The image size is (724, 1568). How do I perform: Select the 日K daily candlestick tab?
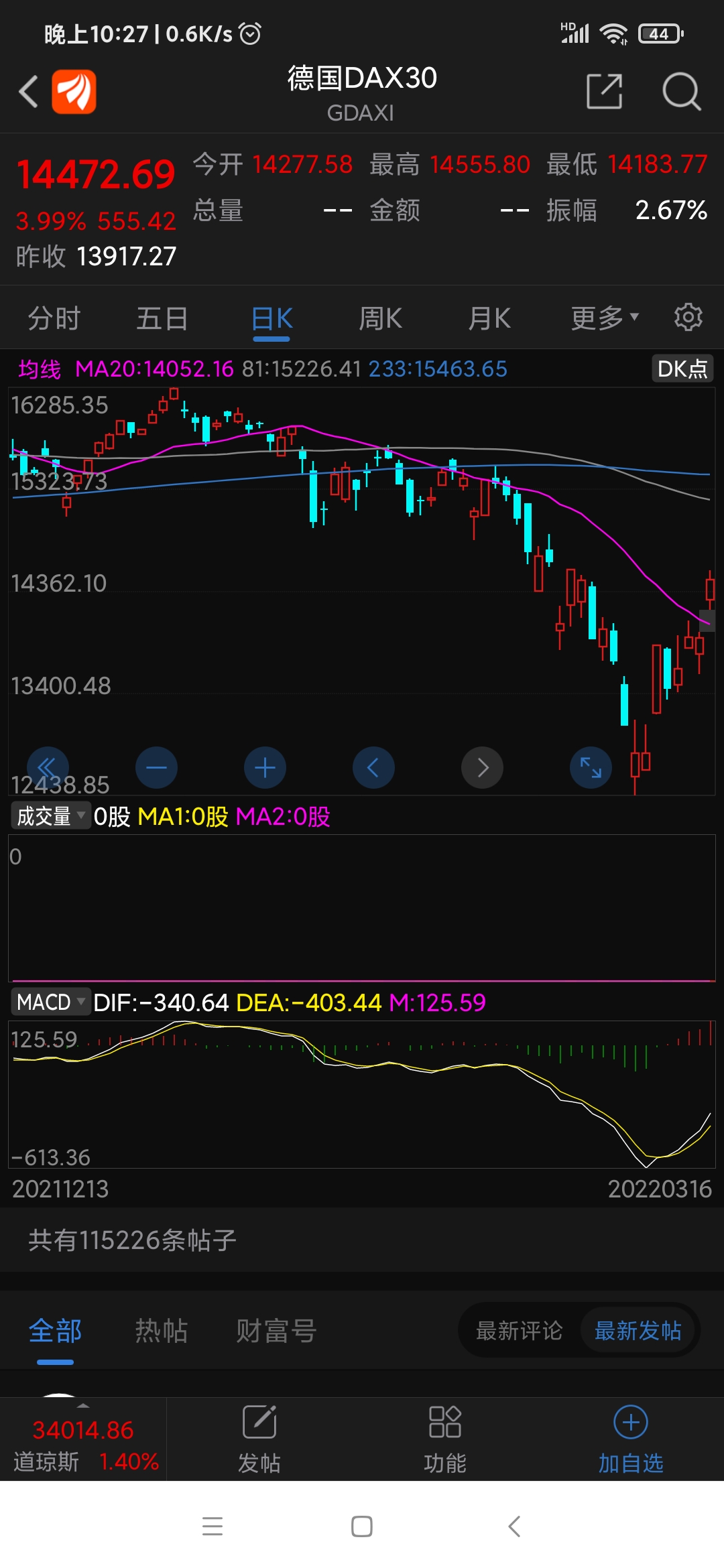[271, 318]
